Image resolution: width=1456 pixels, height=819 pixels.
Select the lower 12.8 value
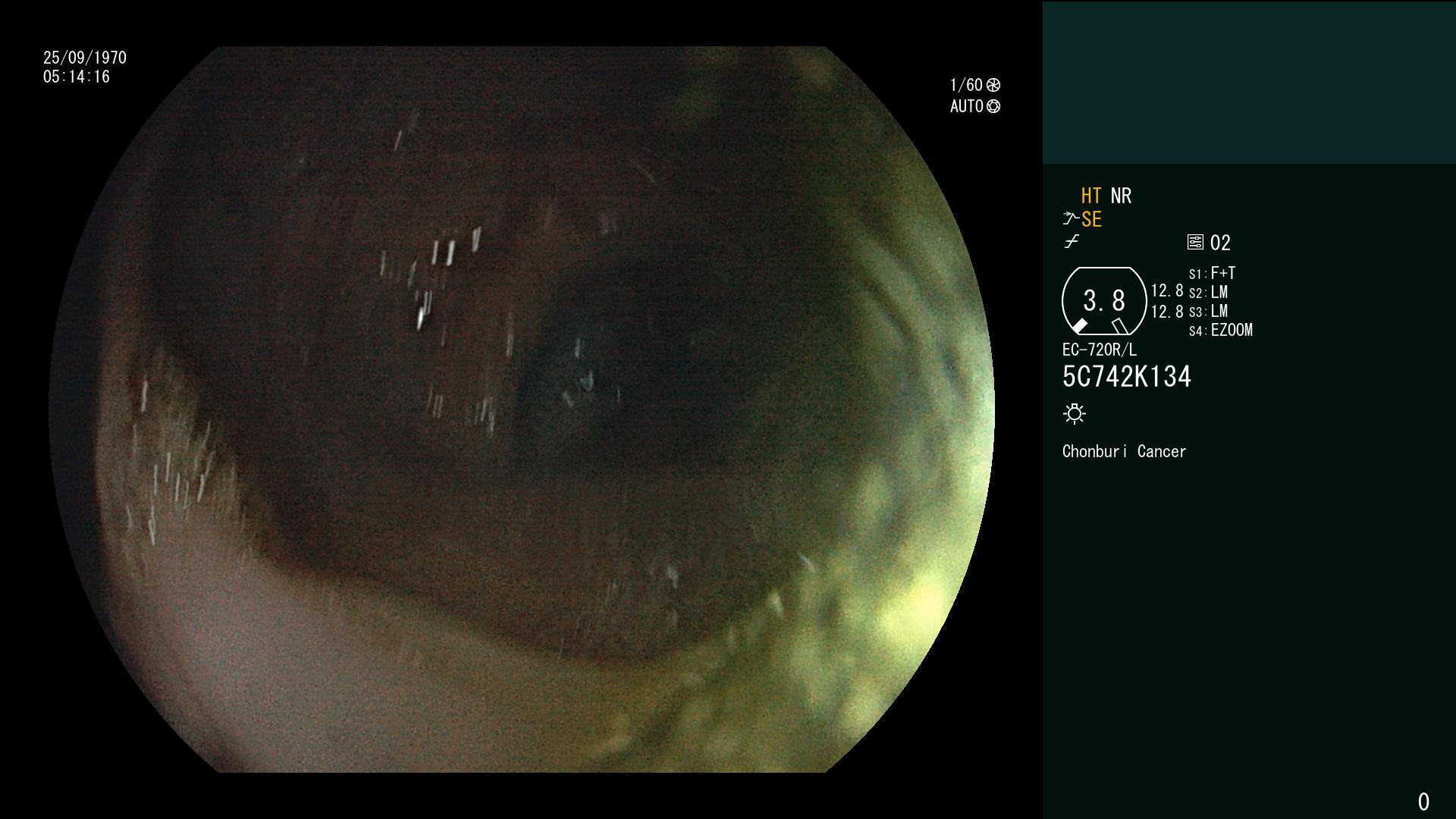[1167, 312]
